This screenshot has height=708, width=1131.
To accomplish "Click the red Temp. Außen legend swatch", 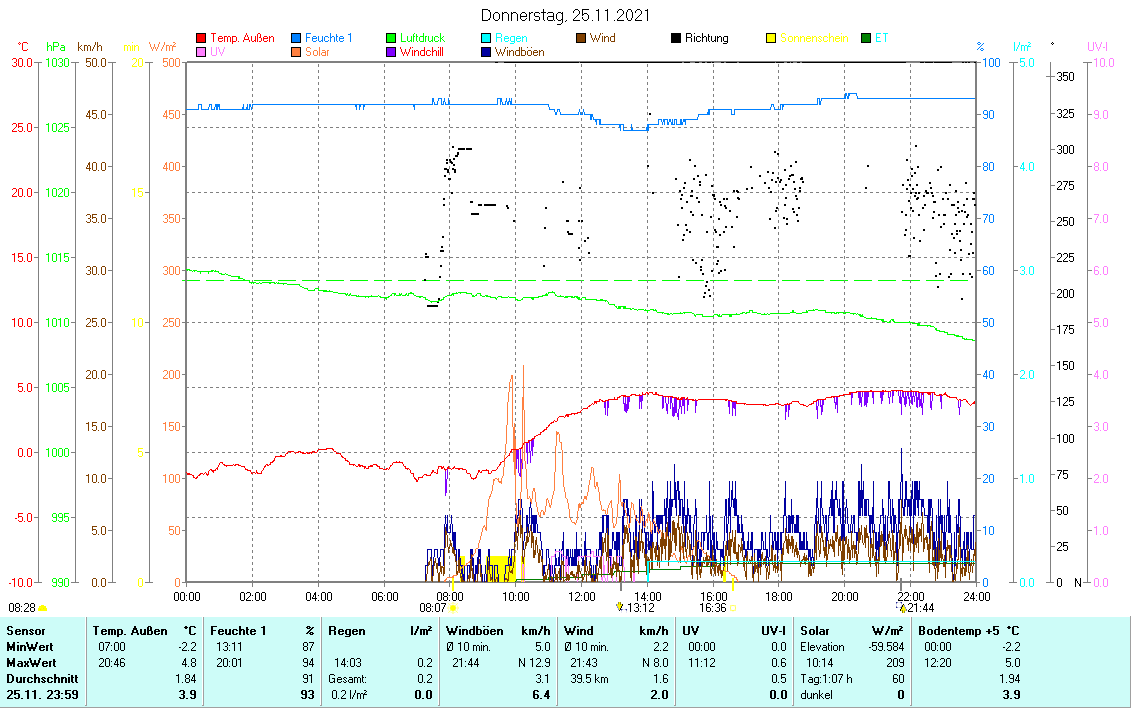I will click(201, 38).
